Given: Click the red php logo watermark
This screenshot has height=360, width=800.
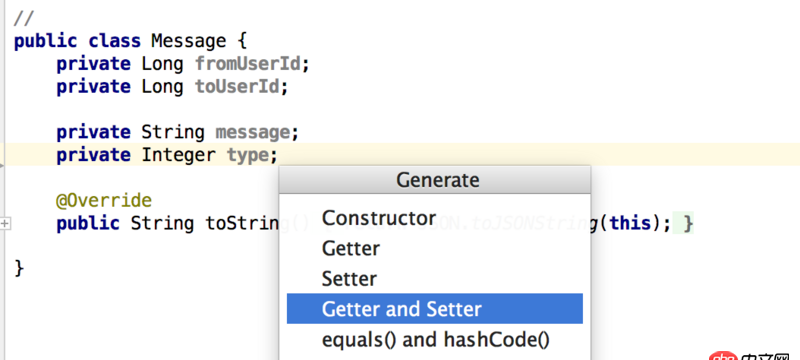Looking at the screenshot, I should 722,356.
